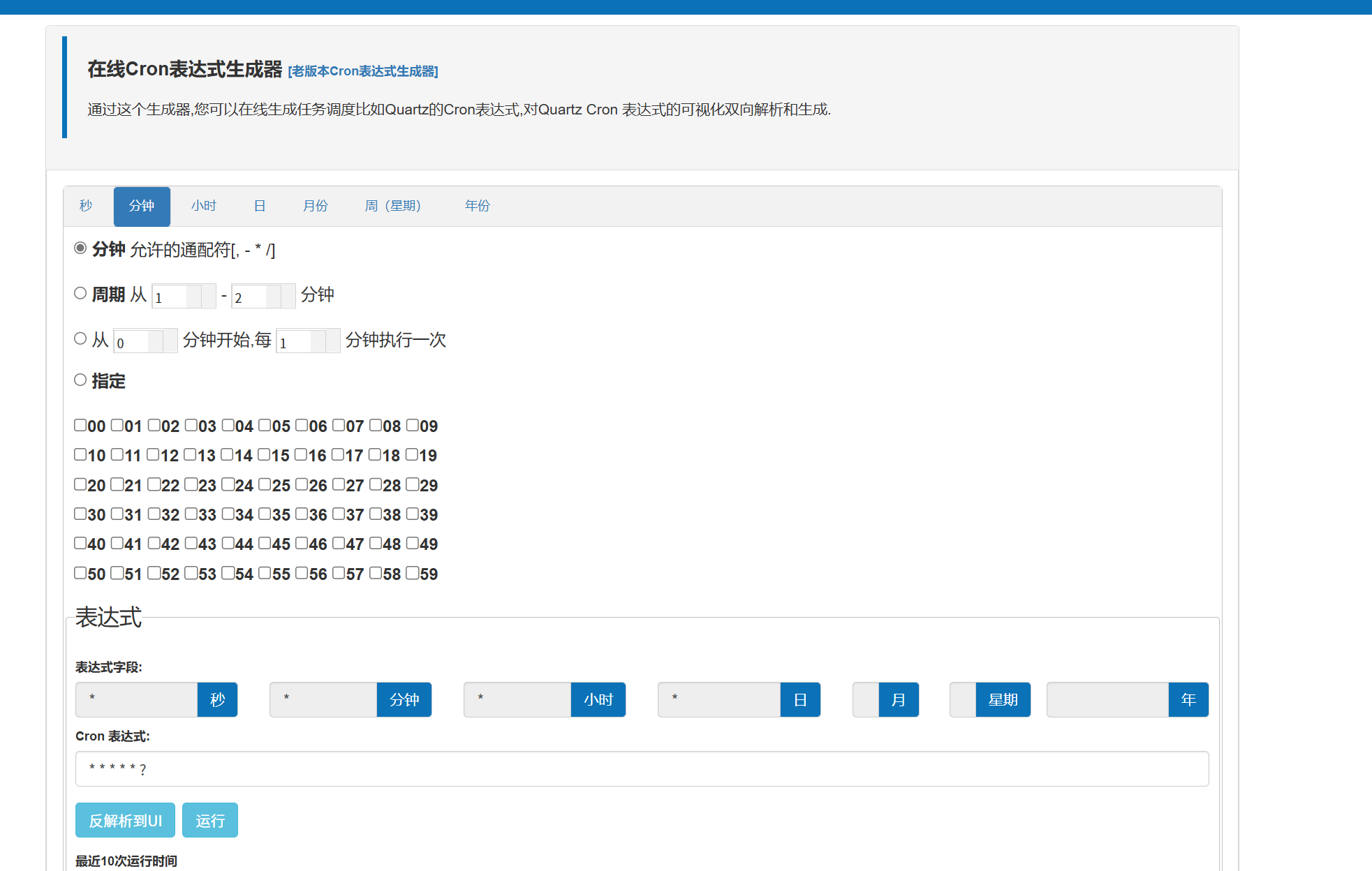
Task: Open the 老版本Cron表达式生成器 link
Action: coord(363,71)
